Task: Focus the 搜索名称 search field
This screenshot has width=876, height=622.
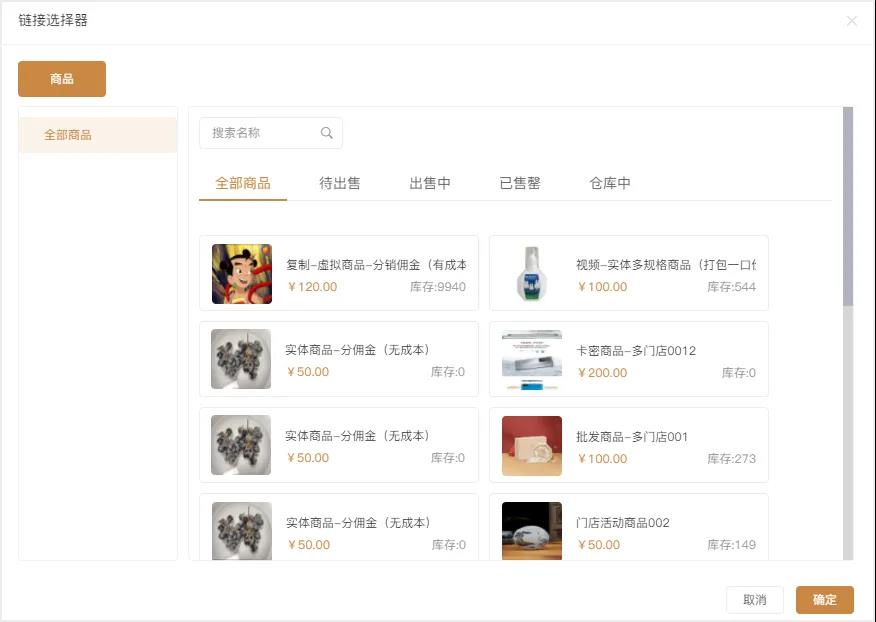Action: coord(270,133)
